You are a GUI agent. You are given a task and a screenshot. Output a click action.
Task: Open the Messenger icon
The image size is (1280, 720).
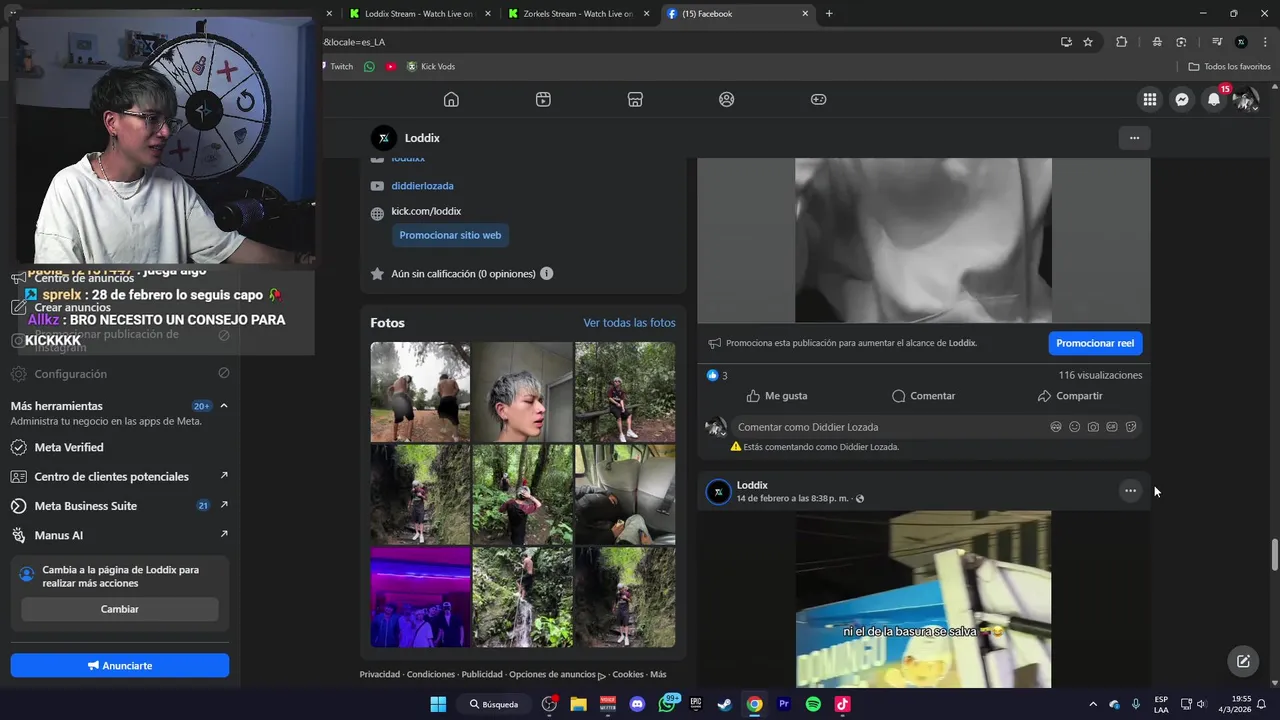pyautogui.click(x=1182, y=99)
